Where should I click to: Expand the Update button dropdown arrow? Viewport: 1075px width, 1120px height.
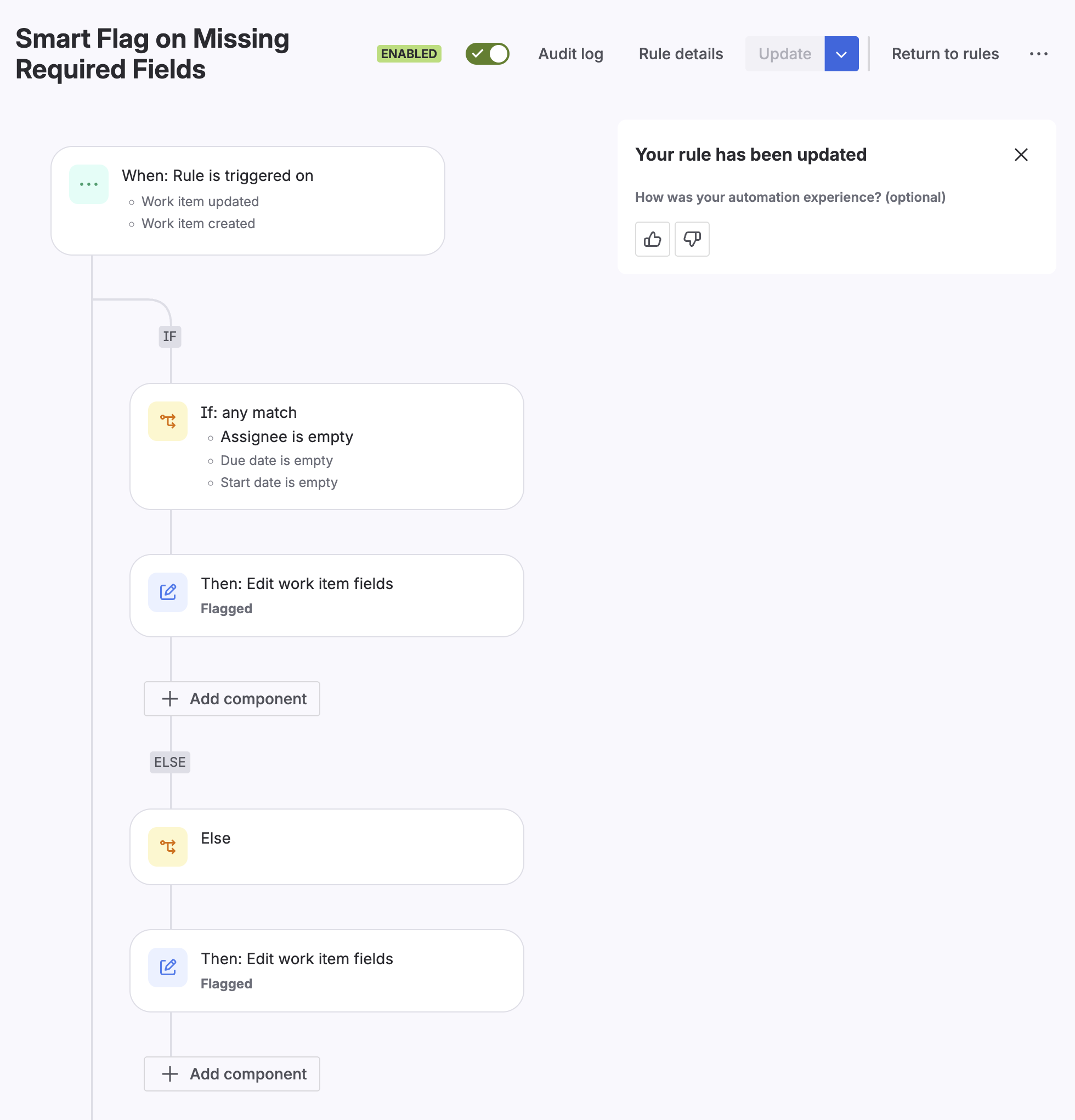pos(841,54)
